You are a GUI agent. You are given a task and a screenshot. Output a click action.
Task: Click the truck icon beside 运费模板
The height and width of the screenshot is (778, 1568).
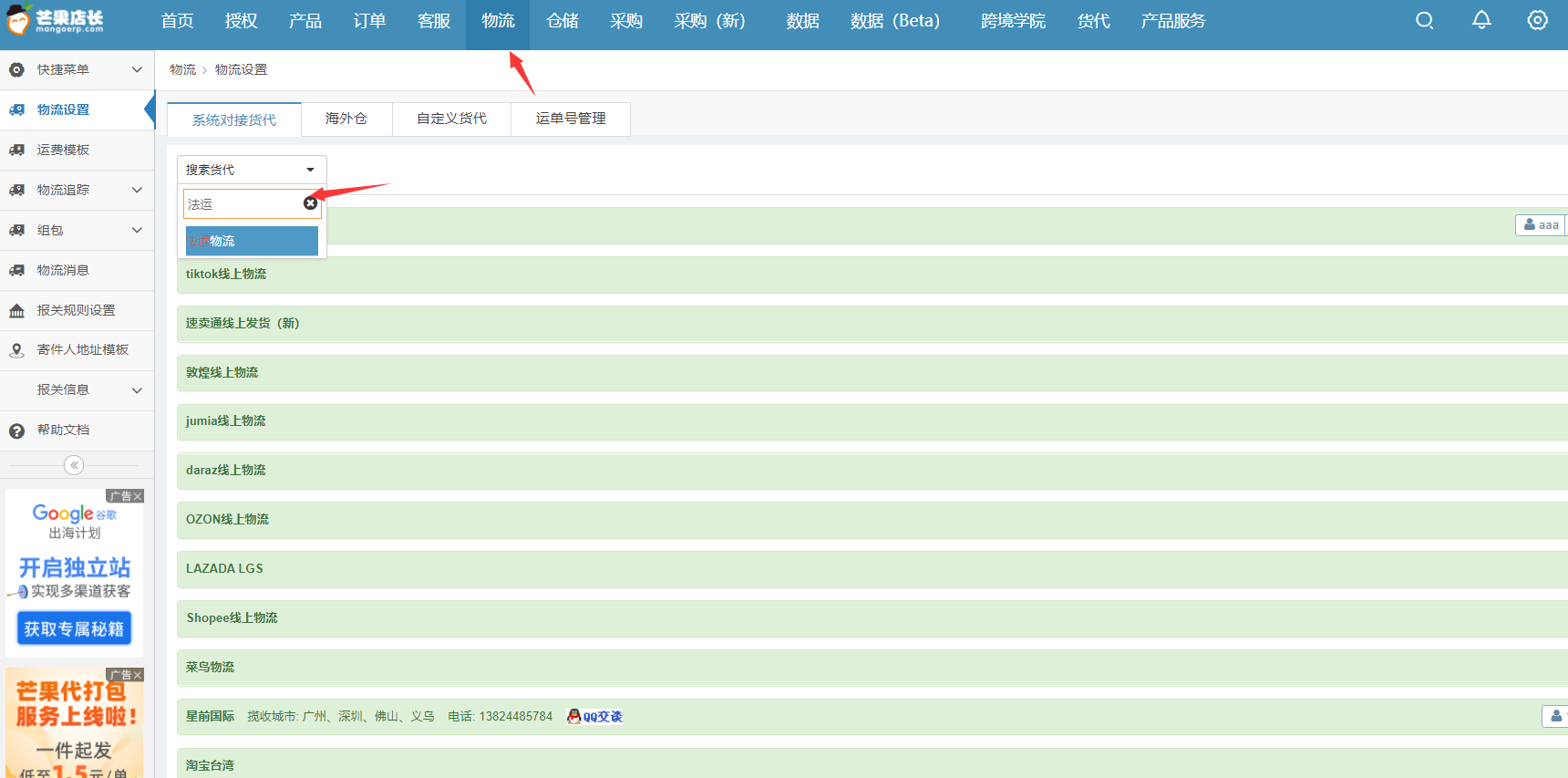pyautogui.click(x=16, y=150)
